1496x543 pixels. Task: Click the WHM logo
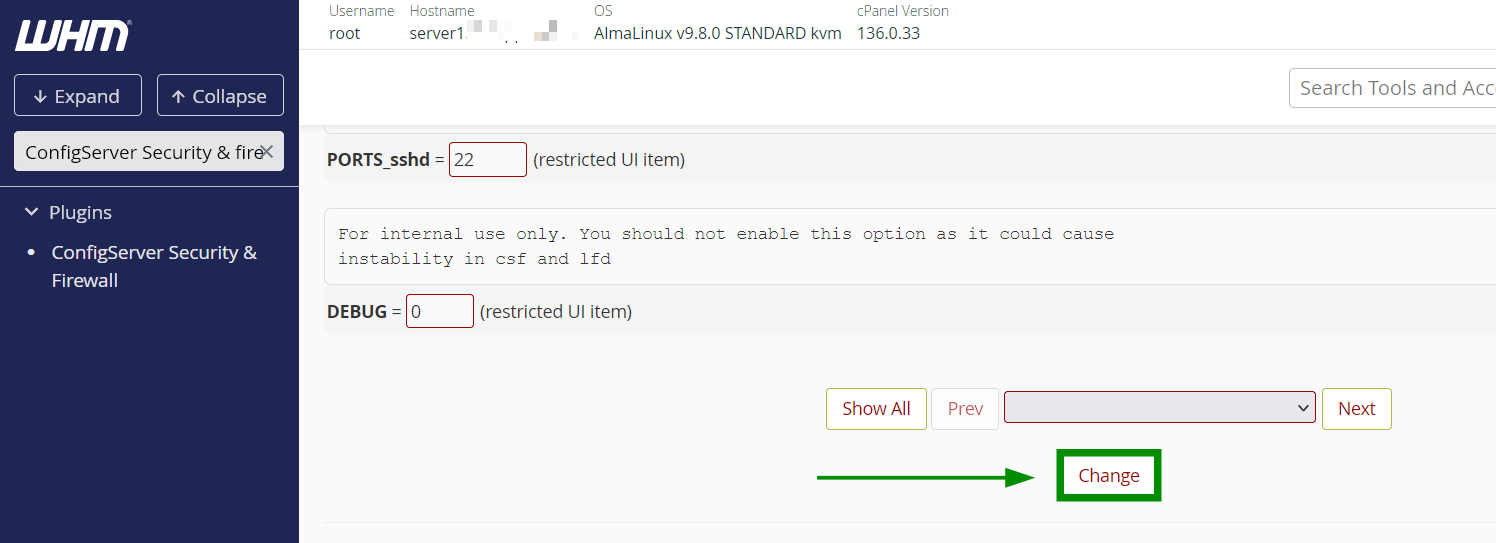pos(73,36)
